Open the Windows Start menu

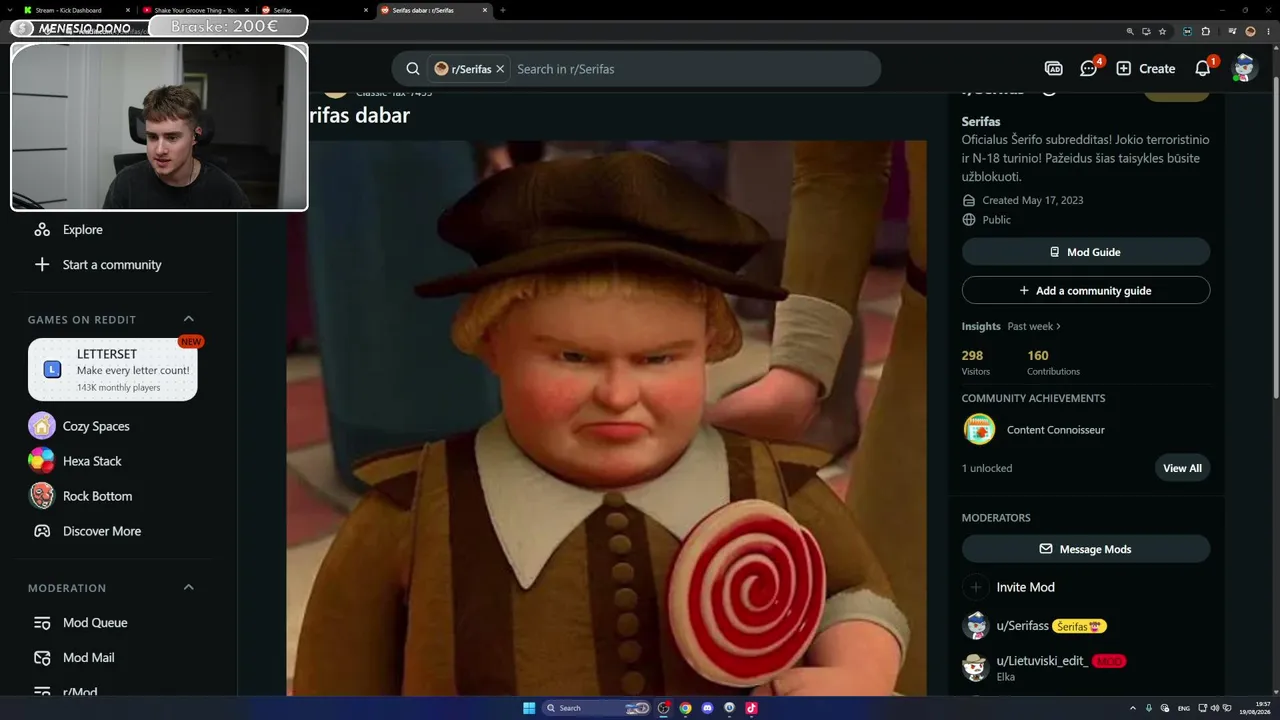[x=529, y=708]
